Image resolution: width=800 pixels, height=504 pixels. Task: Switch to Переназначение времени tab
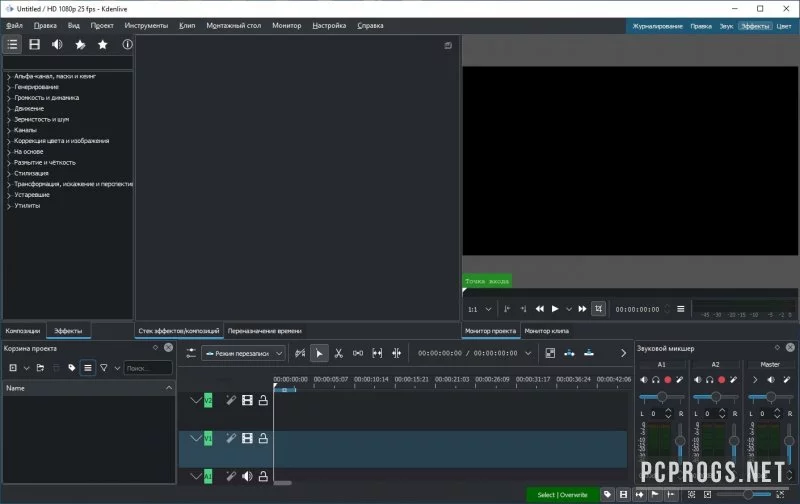point(264,331)
